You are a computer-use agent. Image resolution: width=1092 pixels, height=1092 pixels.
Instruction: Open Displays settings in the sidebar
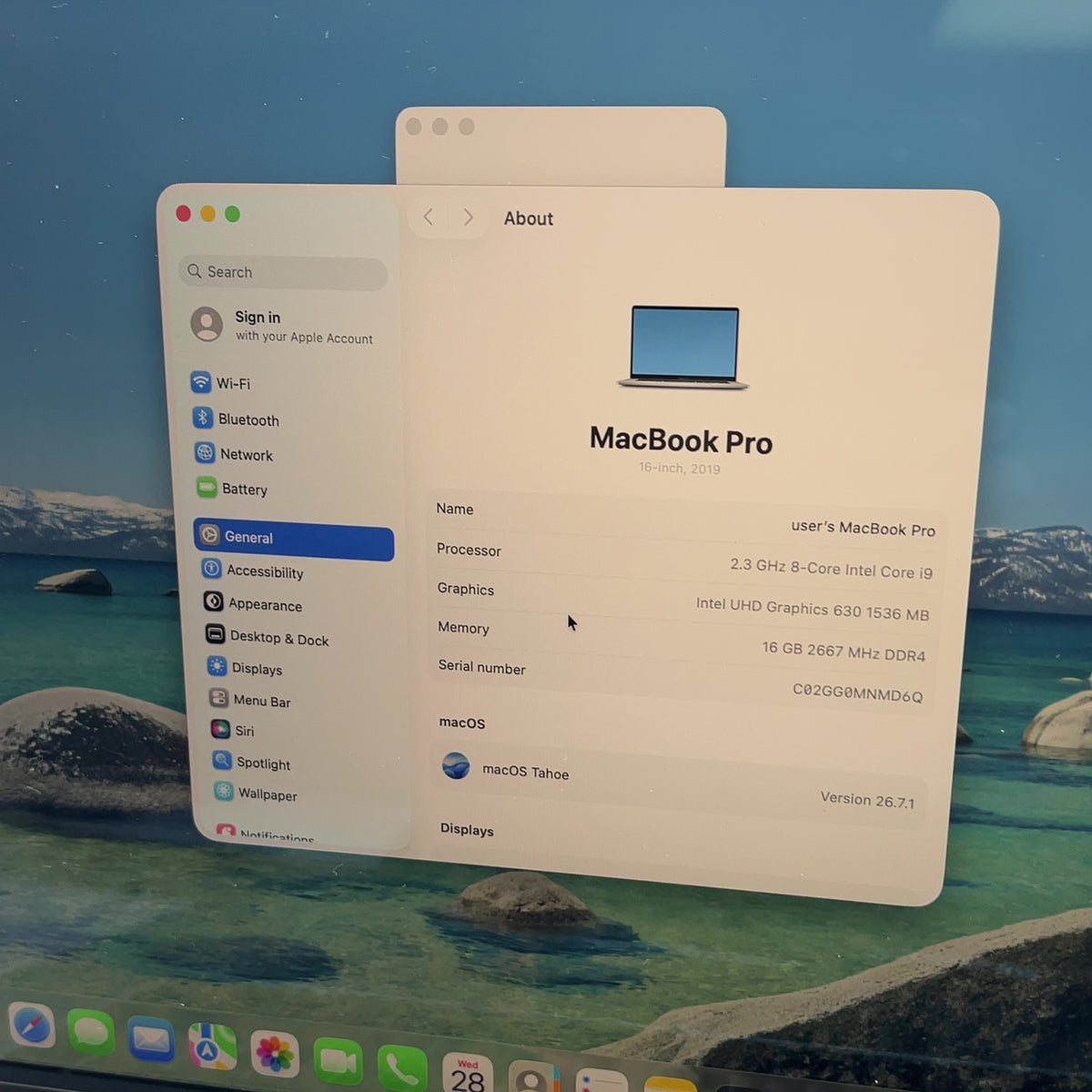click(x=245, y=668)
